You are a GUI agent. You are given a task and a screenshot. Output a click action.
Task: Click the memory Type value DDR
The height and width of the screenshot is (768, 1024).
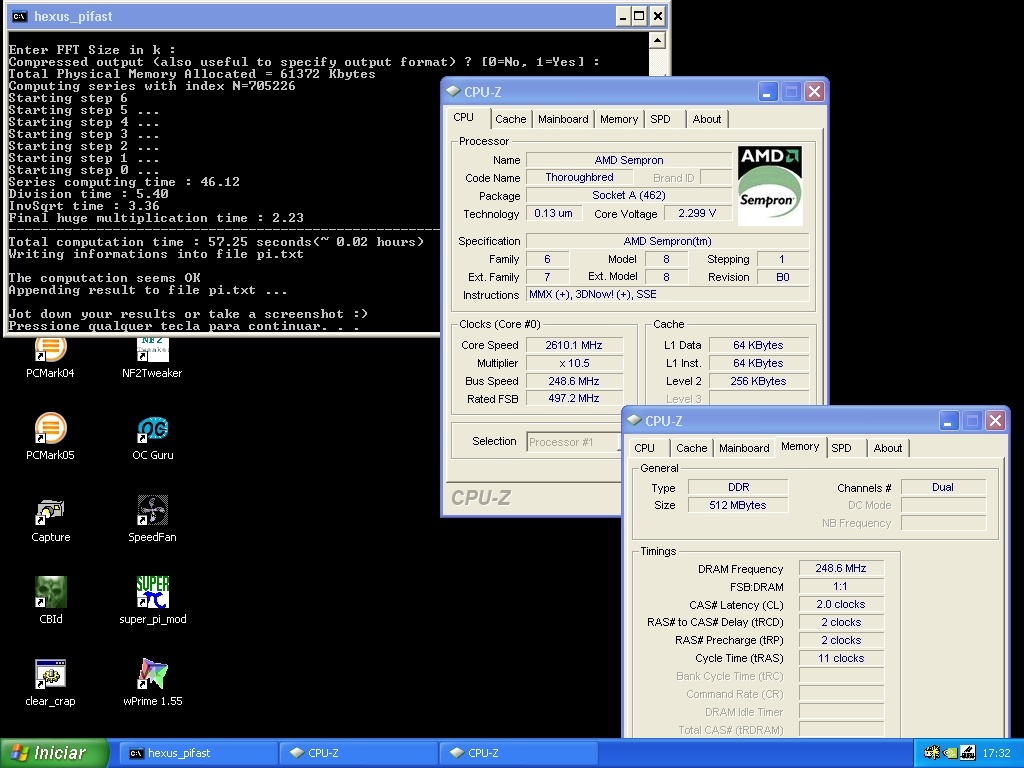point(738,487)
